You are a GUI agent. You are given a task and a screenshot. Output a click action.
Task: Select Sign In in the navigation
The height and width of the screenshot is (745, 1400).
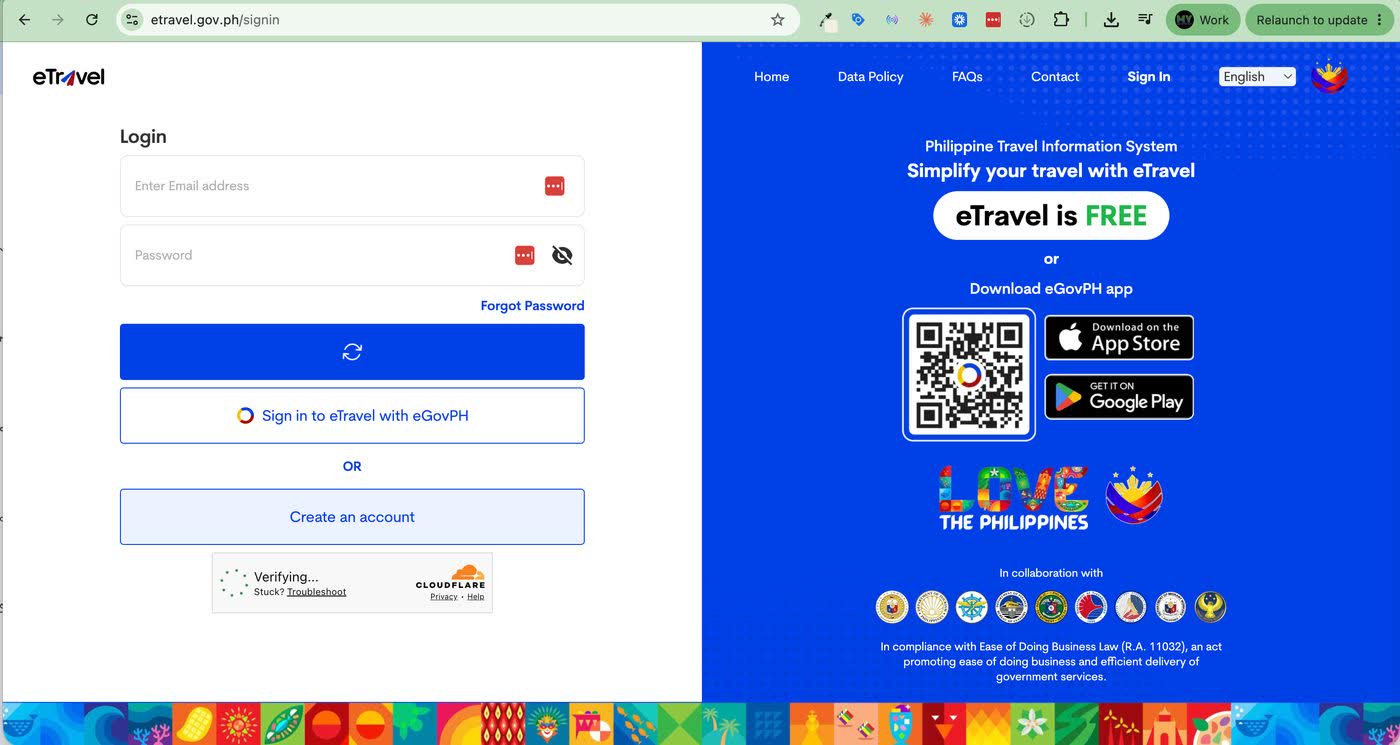coord(1148,77)
